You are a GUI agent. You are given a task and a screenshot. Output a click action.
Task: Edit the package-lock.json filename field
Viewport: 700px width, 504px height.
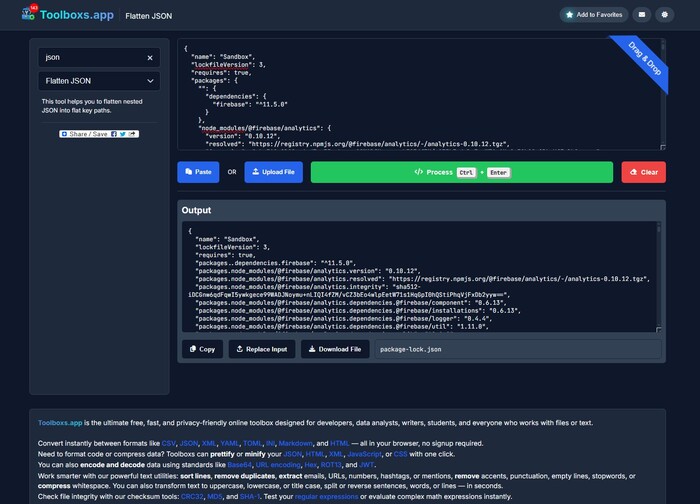(x=518, y=349)
